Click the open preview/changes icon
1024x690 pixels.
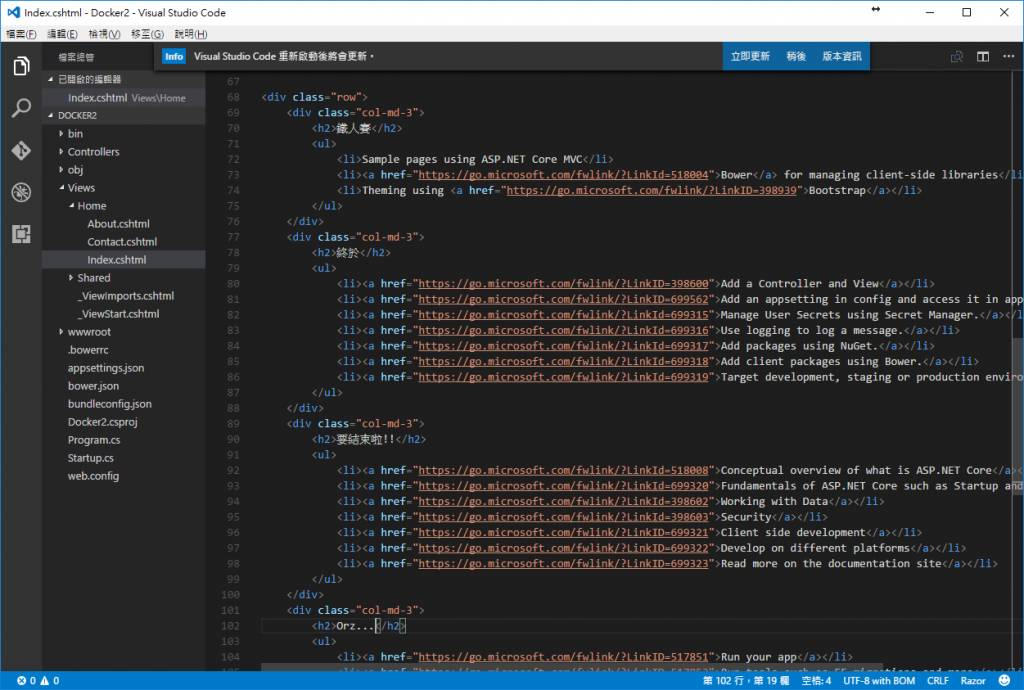(957, 57)
